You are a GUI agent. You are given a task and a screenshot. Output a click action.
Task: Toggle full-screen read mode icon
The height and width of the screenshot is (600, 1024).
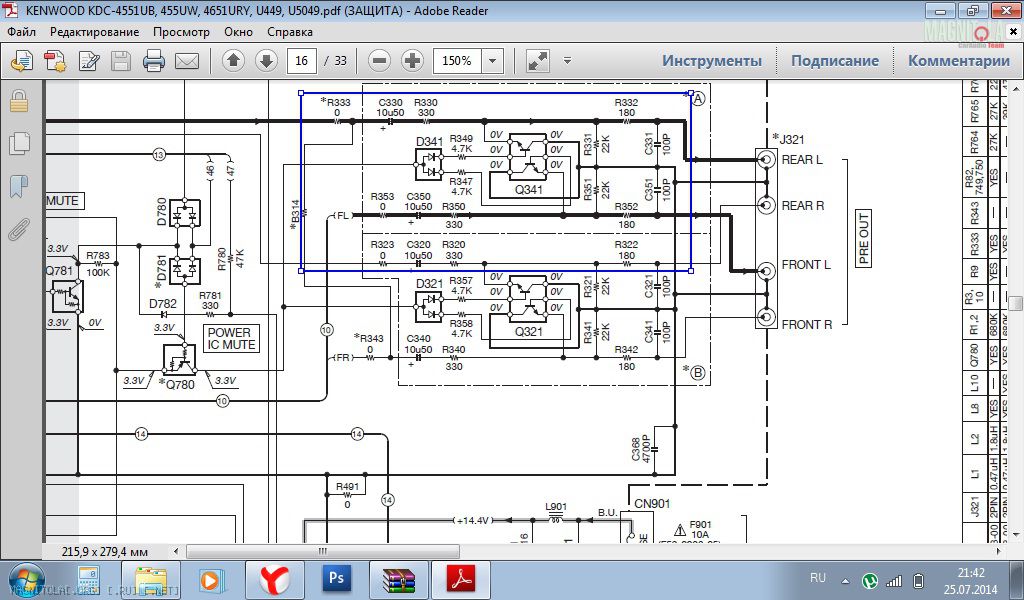[537, 61]
